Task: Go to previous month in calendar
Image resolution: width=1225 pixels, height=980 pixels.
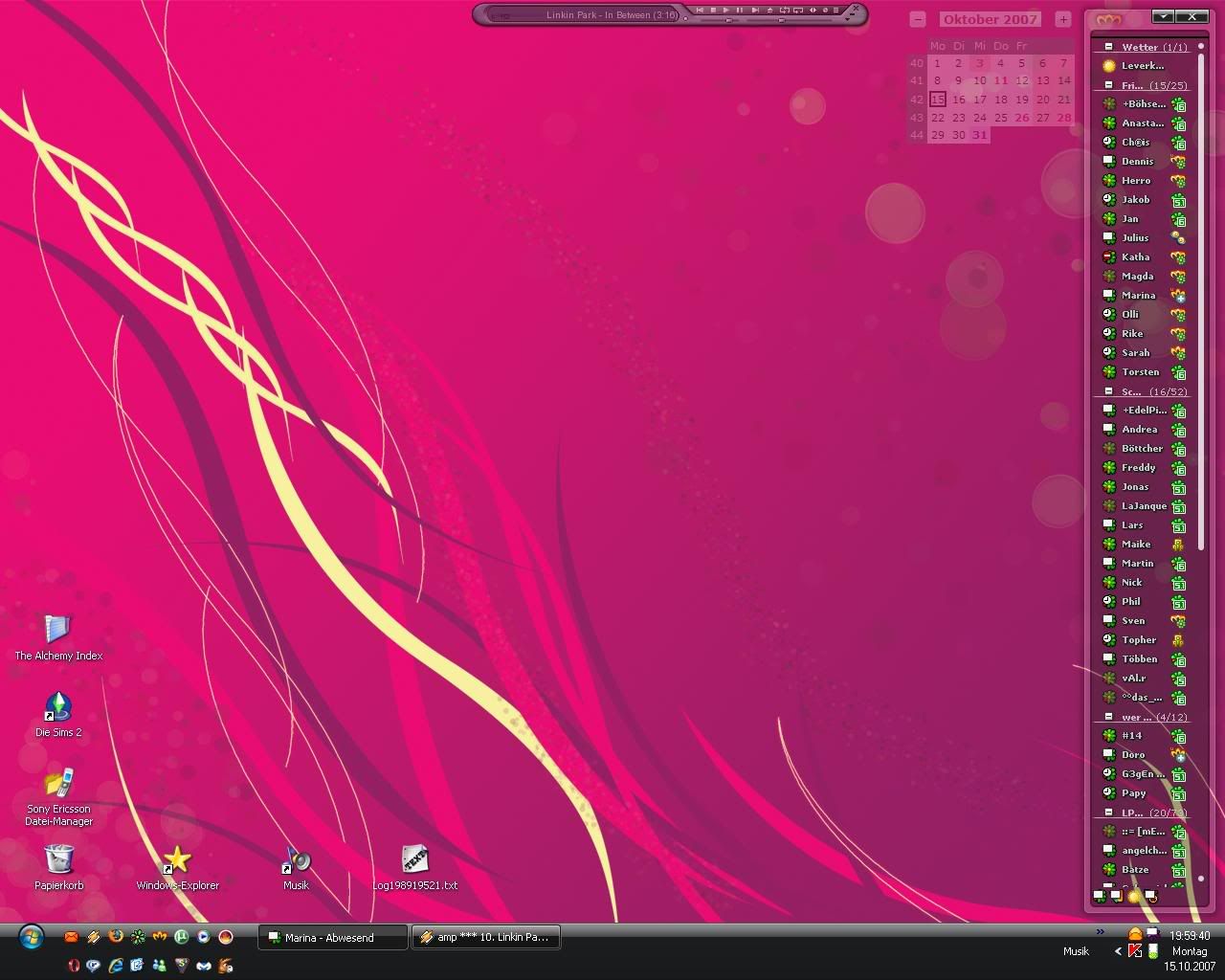Action: [918, 19]
